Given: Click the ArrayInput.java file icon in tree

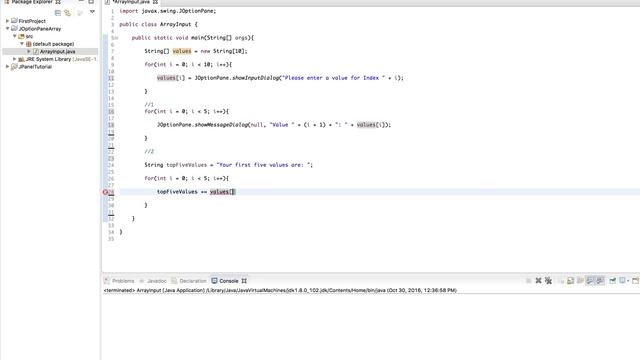Looking at the screenshot, I should coord(36,51).
